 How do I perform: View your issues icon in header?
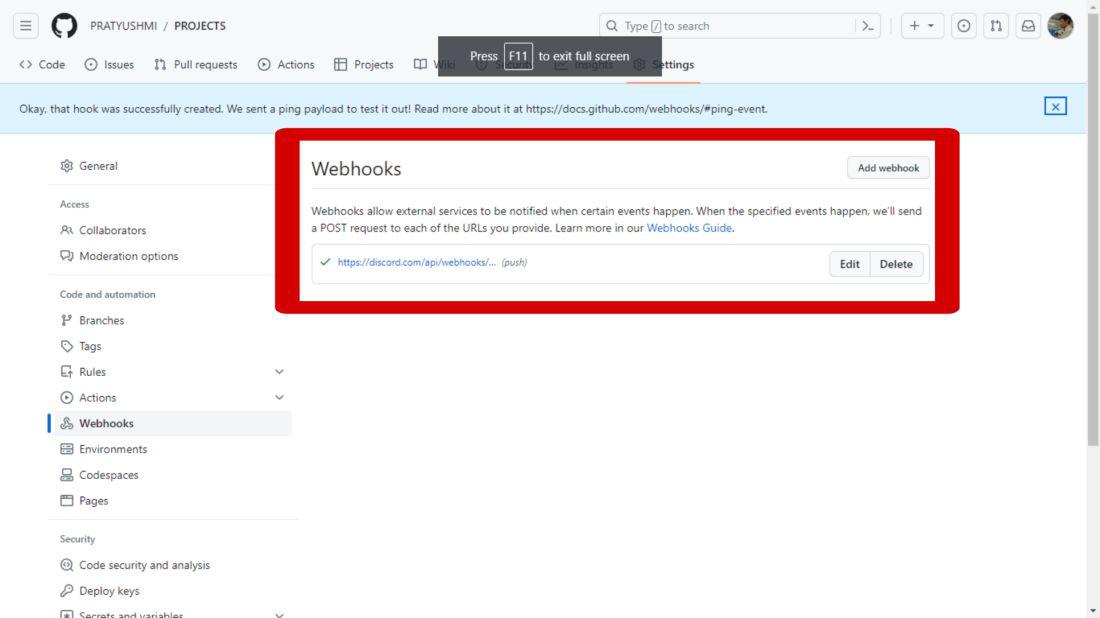coord(963,26)
